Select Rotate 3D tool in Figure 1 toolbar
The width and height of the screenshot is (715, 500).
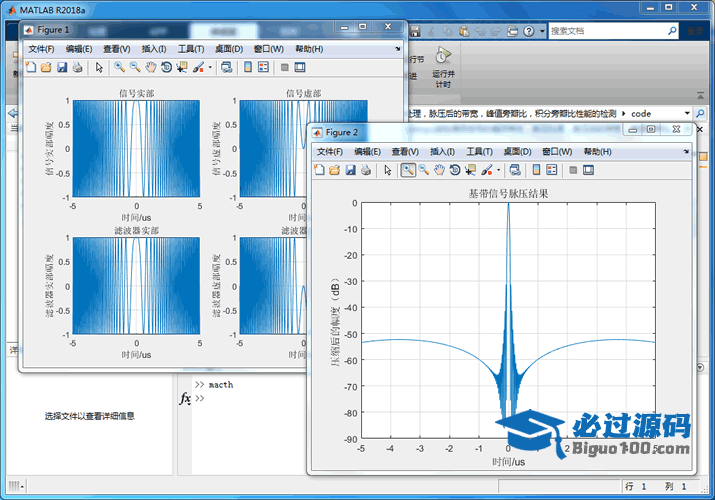166,67
